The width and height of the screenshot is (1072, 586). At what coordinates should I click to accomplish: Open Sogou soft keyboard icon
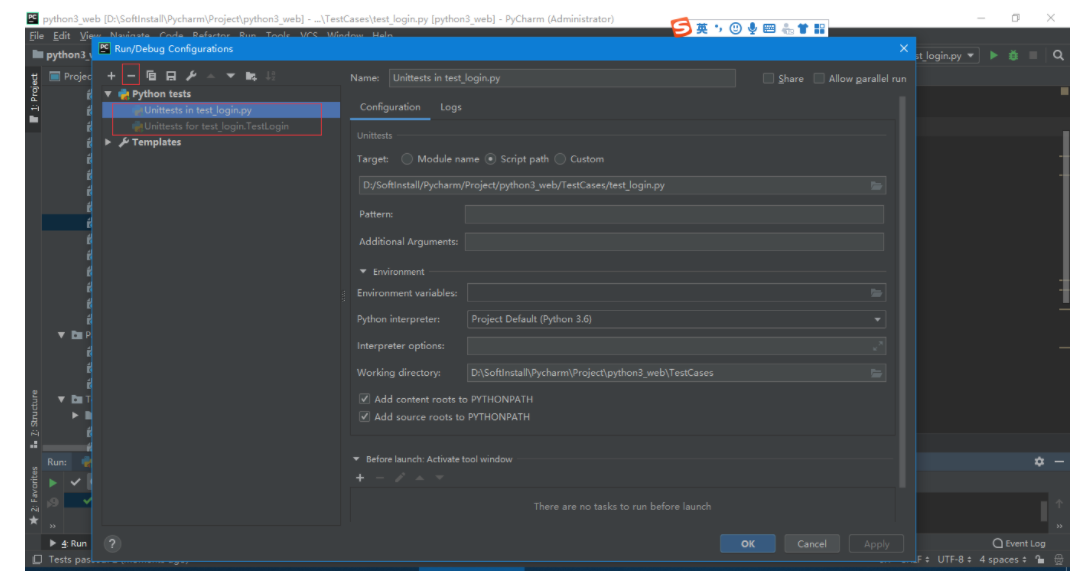click(769, 28)
